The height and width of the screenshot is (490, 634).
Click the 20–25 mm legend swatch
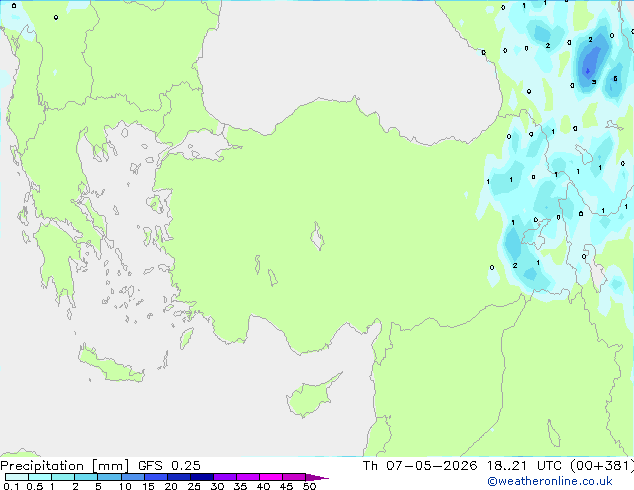point(178,477)
